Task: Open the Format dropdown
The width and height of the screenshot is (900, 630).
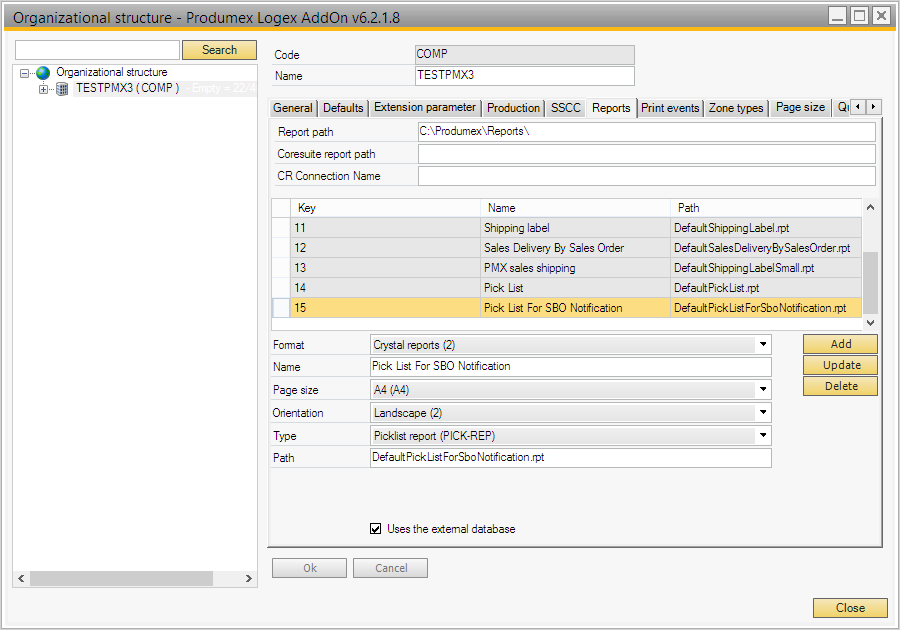Action: [763, 345]
